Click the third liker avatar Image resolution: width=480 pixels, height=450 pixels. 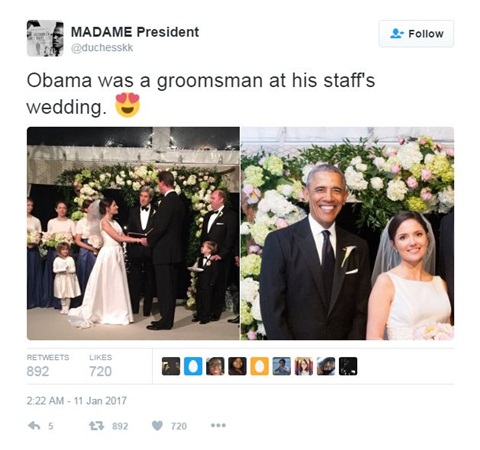point(215,366)
